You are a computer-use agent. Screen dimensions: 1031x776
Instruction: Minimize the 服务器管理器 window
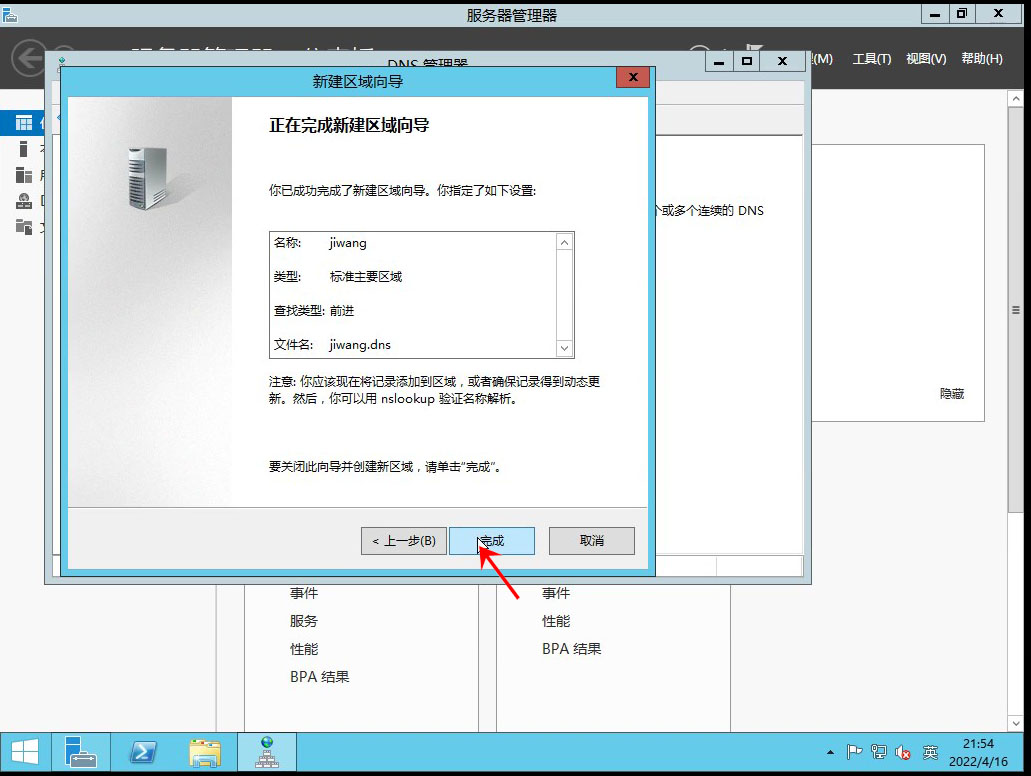tap(934, 14)
